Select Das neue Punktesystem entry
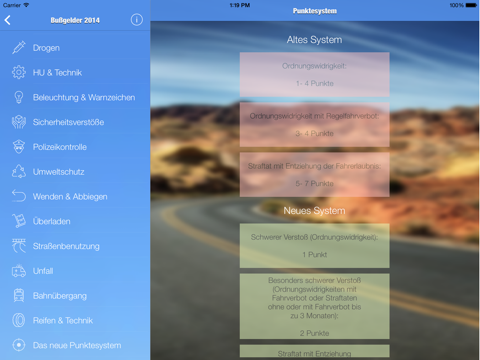 pyautogui.click(x=75, y=345)
